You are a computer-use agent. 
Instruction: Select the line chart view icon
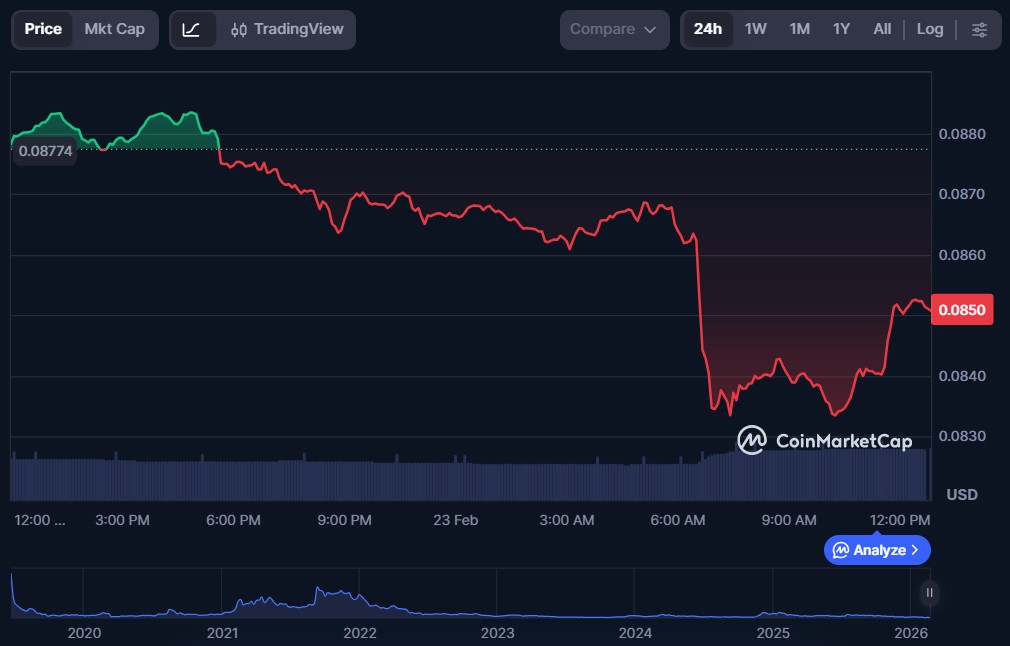[191, 29]
